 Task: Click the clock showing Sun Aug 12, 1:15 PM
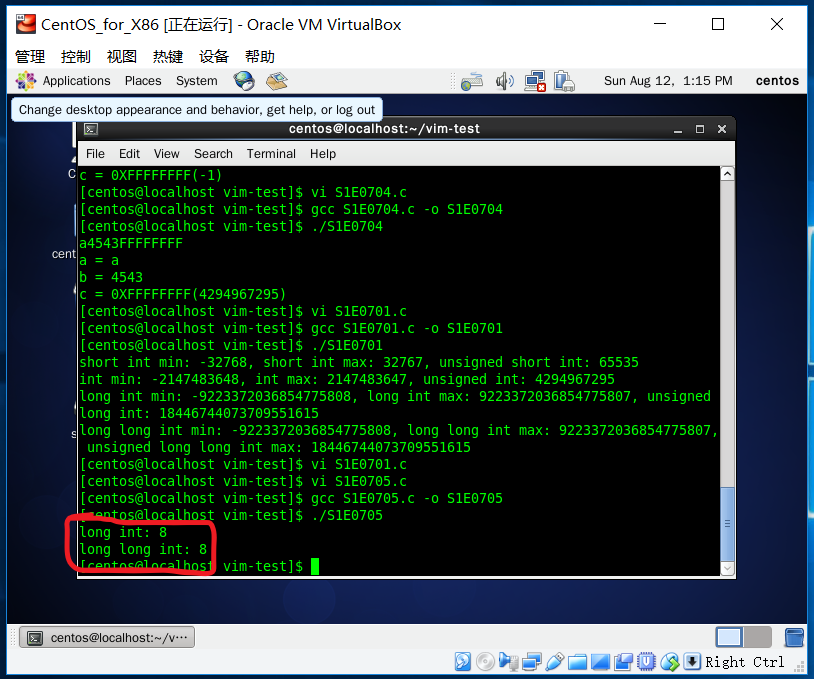pyautogui.click(x=668, y=81)
